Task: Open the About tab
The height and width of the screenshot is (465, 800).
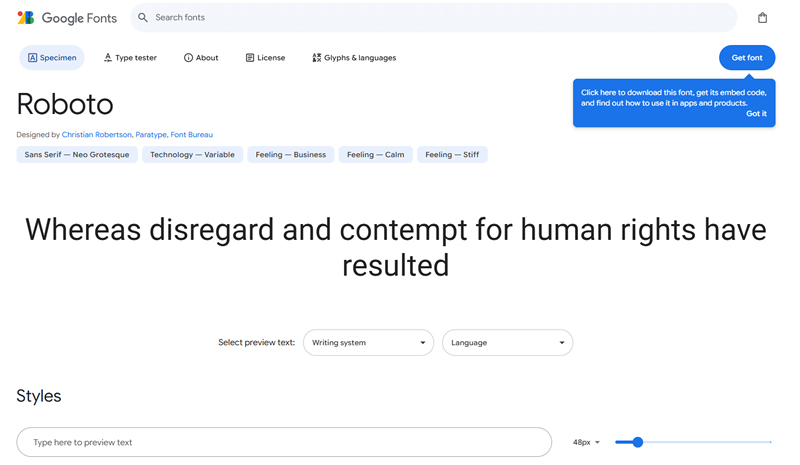Action: pos(201,58)
